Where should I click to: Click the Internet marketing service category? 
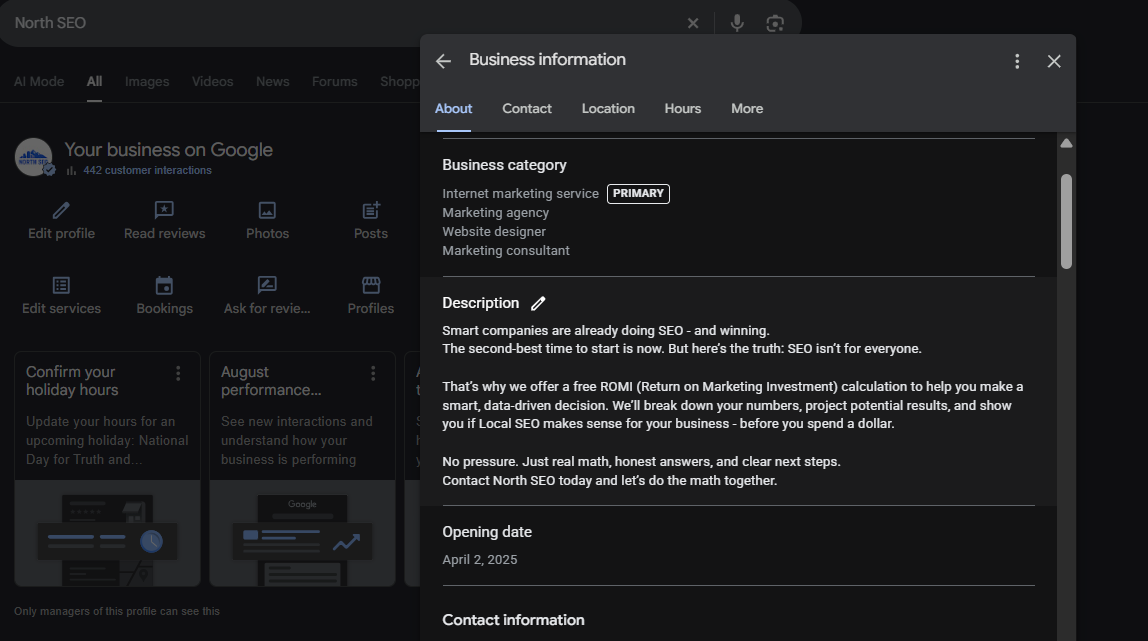[520, 193]
